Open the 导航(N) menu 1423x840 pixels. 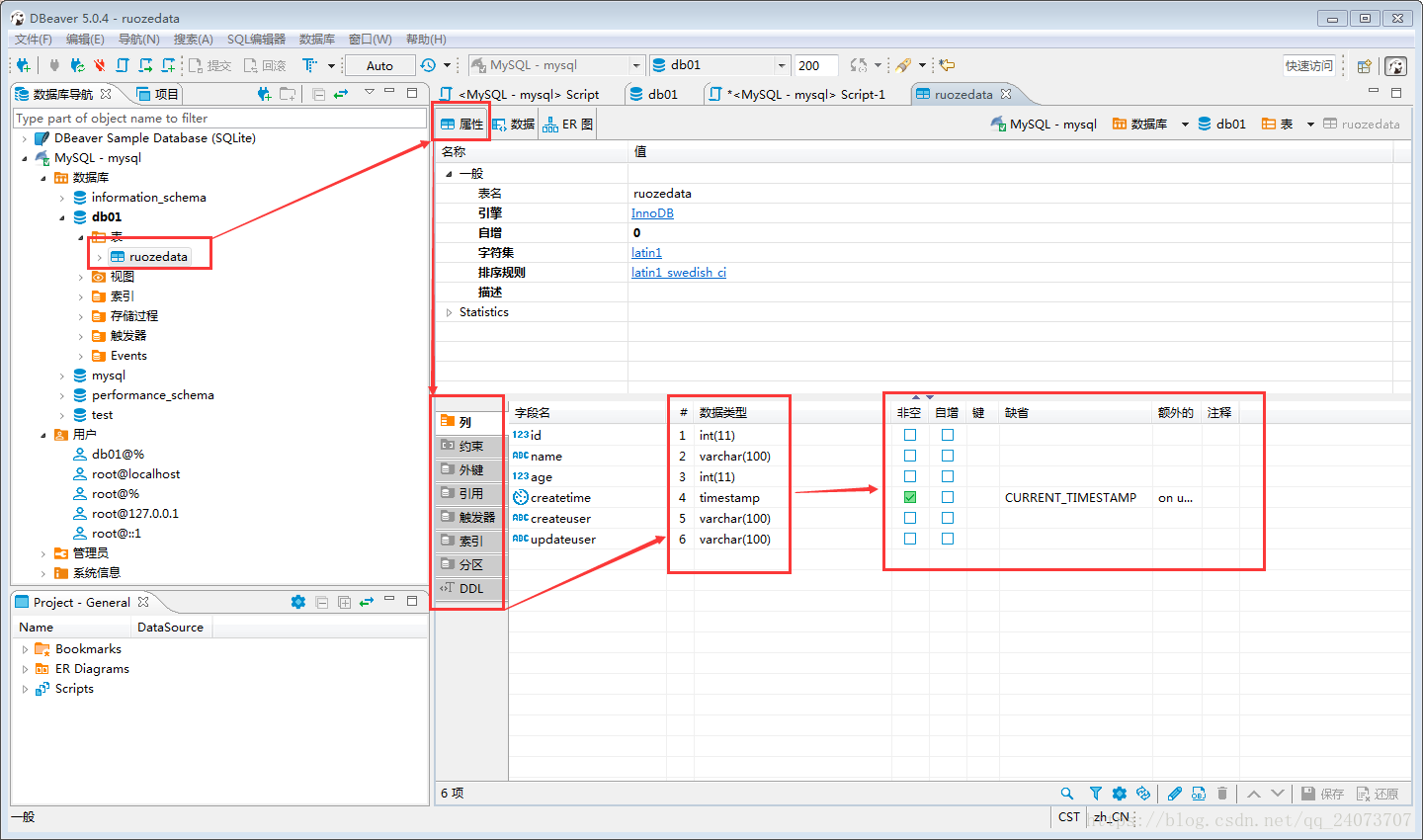pos(138,40)
